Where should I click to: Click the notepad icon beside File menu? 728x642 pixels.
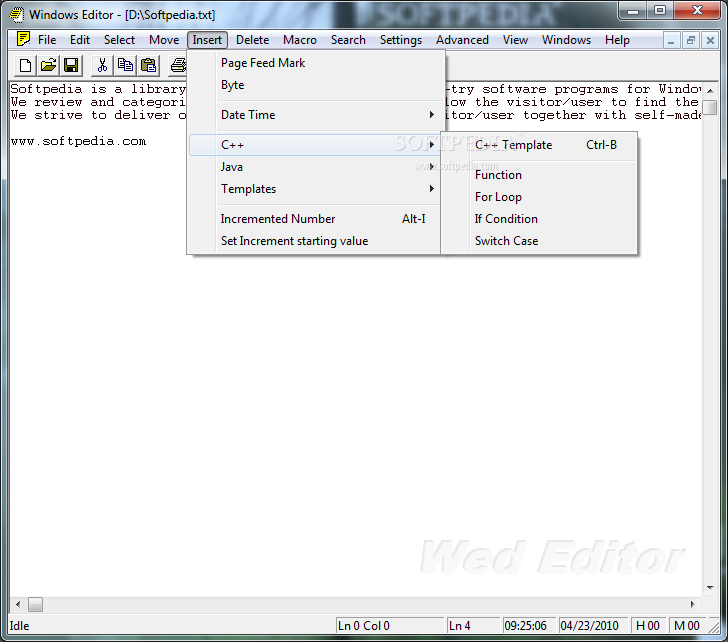(x=23, y=39)
